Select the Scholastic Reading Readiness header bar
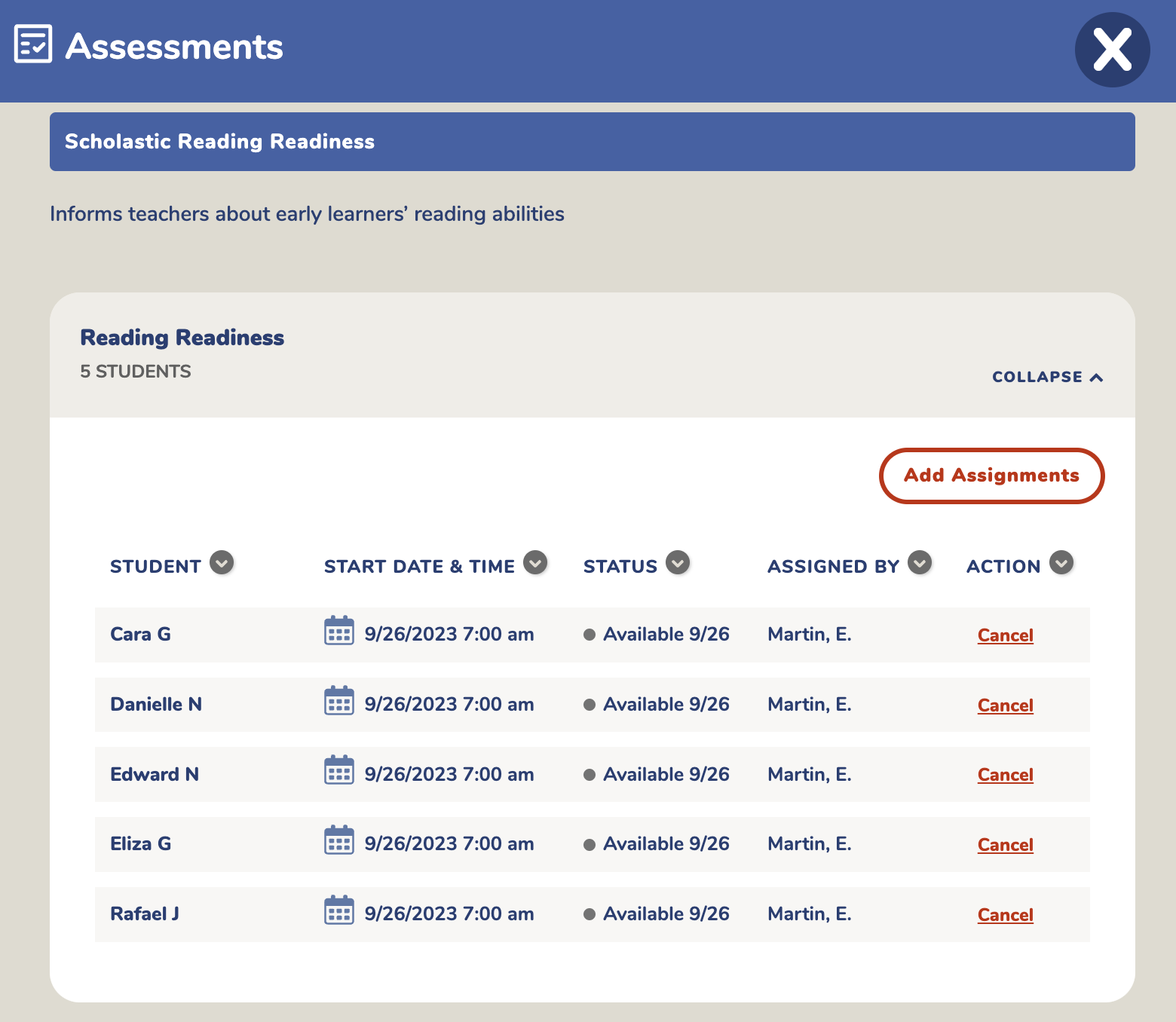The width and height of the screenshot is (1176, 1022). (593, 142)
